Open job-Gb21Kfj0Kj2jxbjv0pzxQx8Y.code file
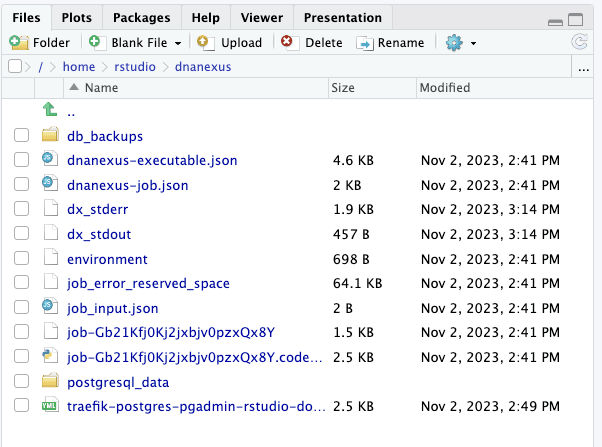The width and height of the screenshot is (602, 447). [x=195, y=358]
